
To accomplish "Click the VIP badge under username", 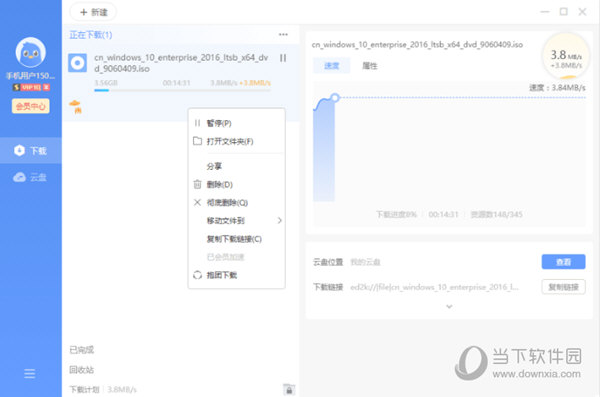I will point(31,87).
